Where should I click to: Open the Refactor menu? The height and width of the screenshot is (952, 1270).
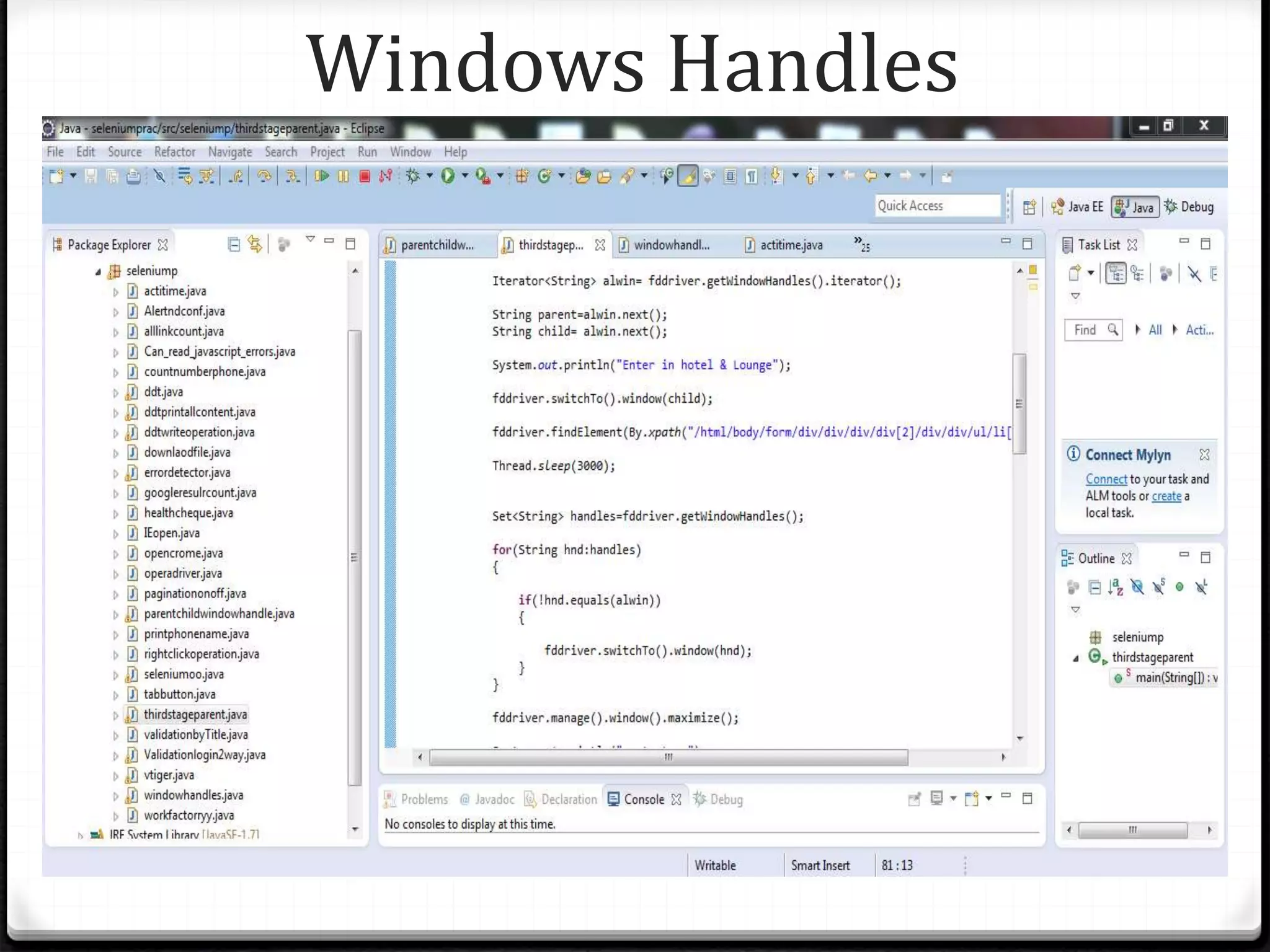pyautogui.click(x=175, y=152)
